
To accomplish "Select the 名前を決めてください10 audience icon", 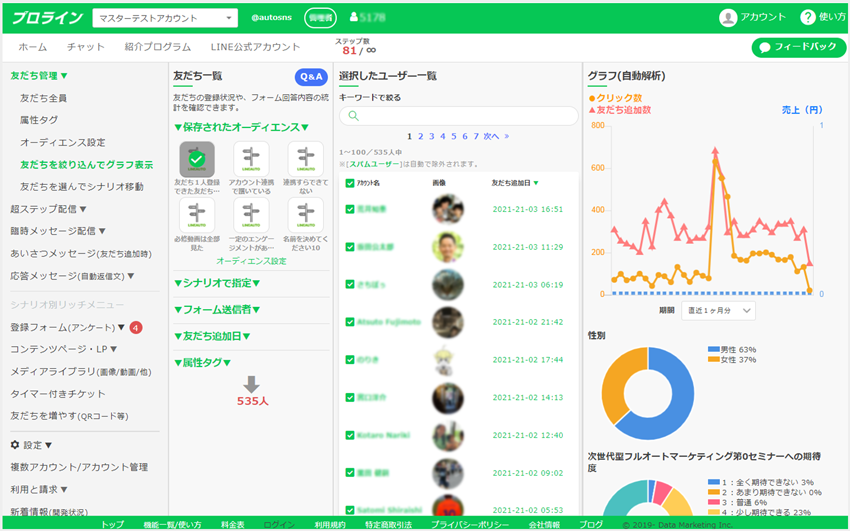I will (305, 215).
